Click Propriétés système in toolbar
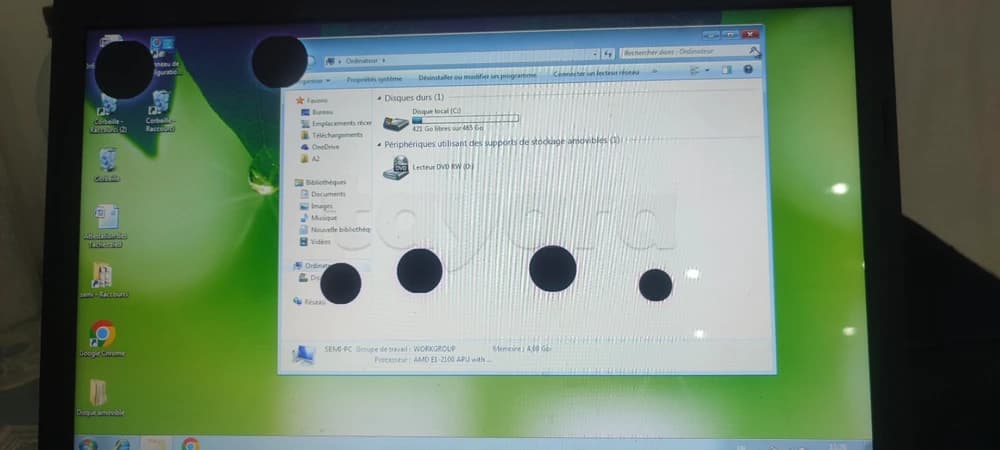 pyautogui.click(x=374, y=78)
